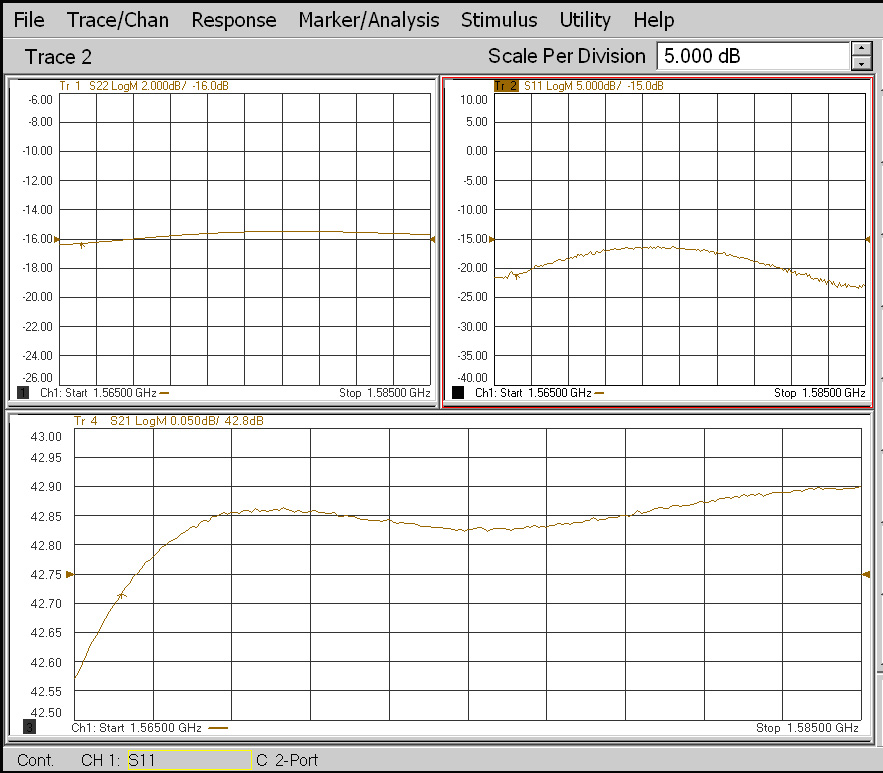Open the File menu
883x773 pixels.
pyautogui.click(x=29, y=20)
